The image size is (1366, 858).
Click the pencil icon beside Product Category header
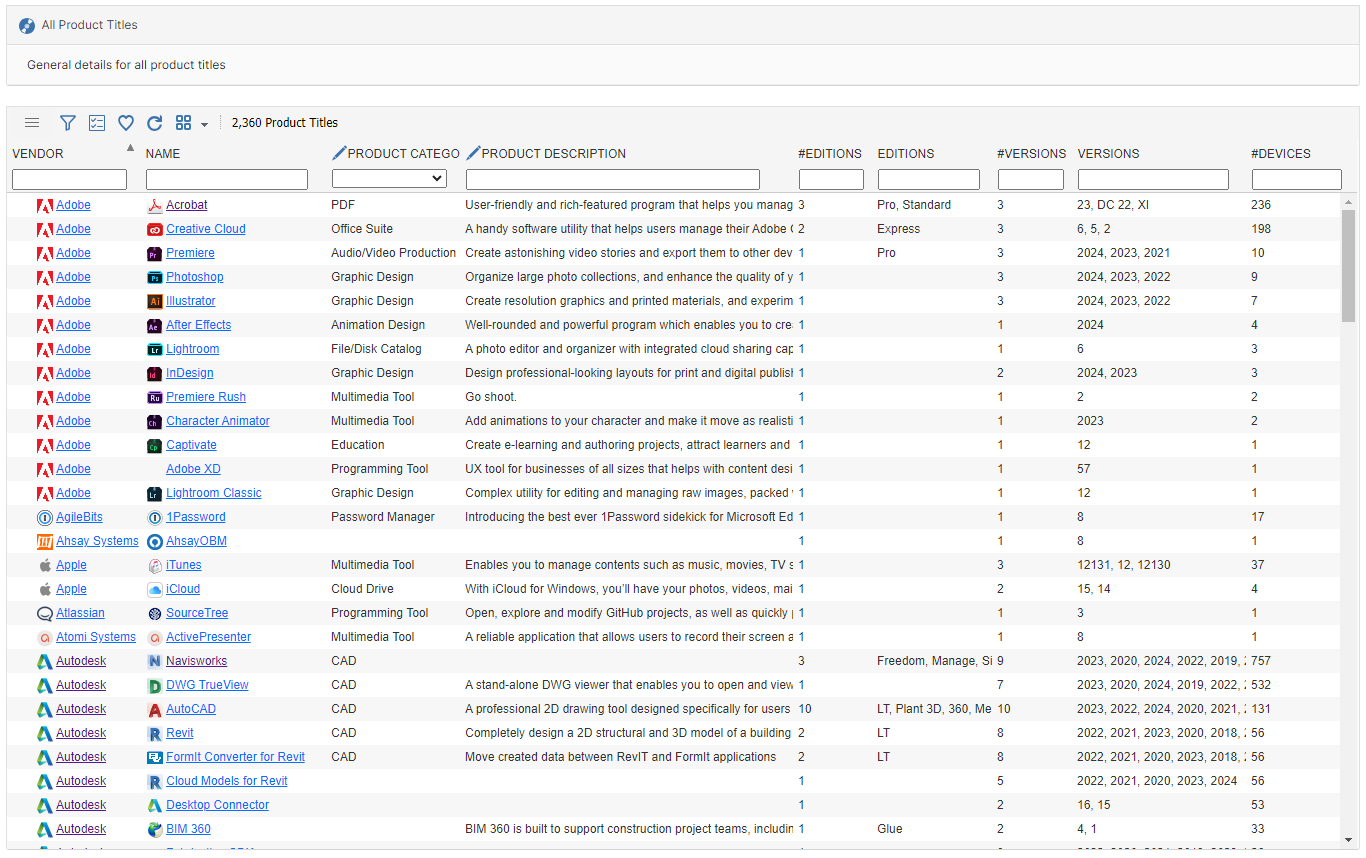[x=339, y=153]
